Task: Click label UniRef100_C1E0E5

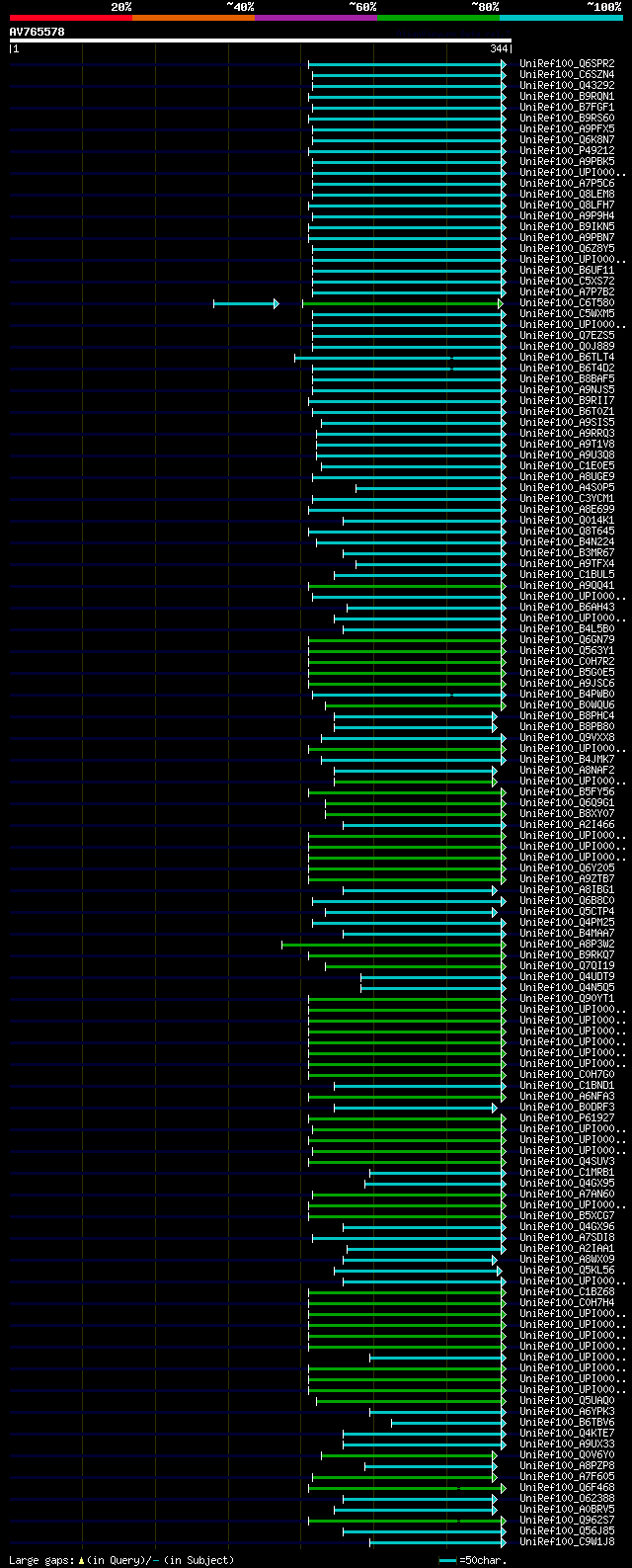Action: tap(567, 465)
